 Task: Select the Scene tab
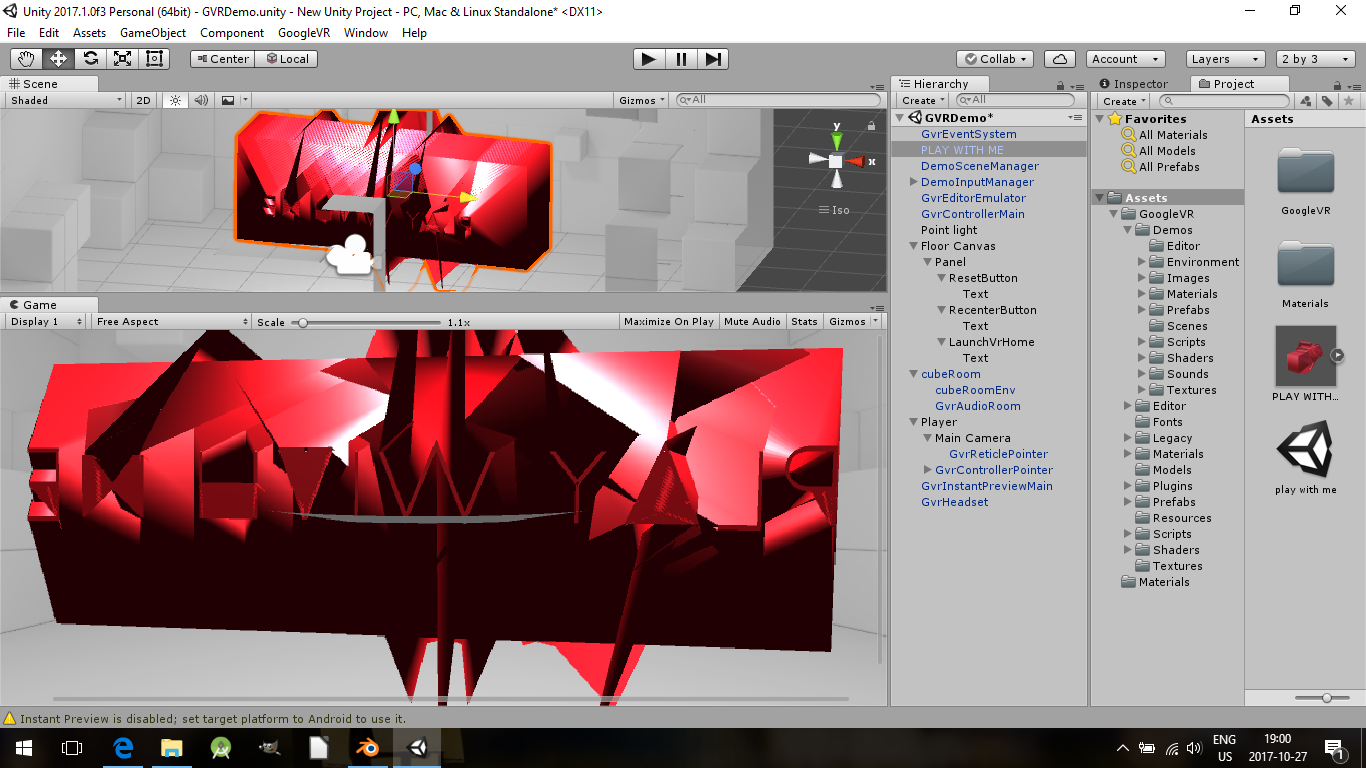click(x=40, y=84)
